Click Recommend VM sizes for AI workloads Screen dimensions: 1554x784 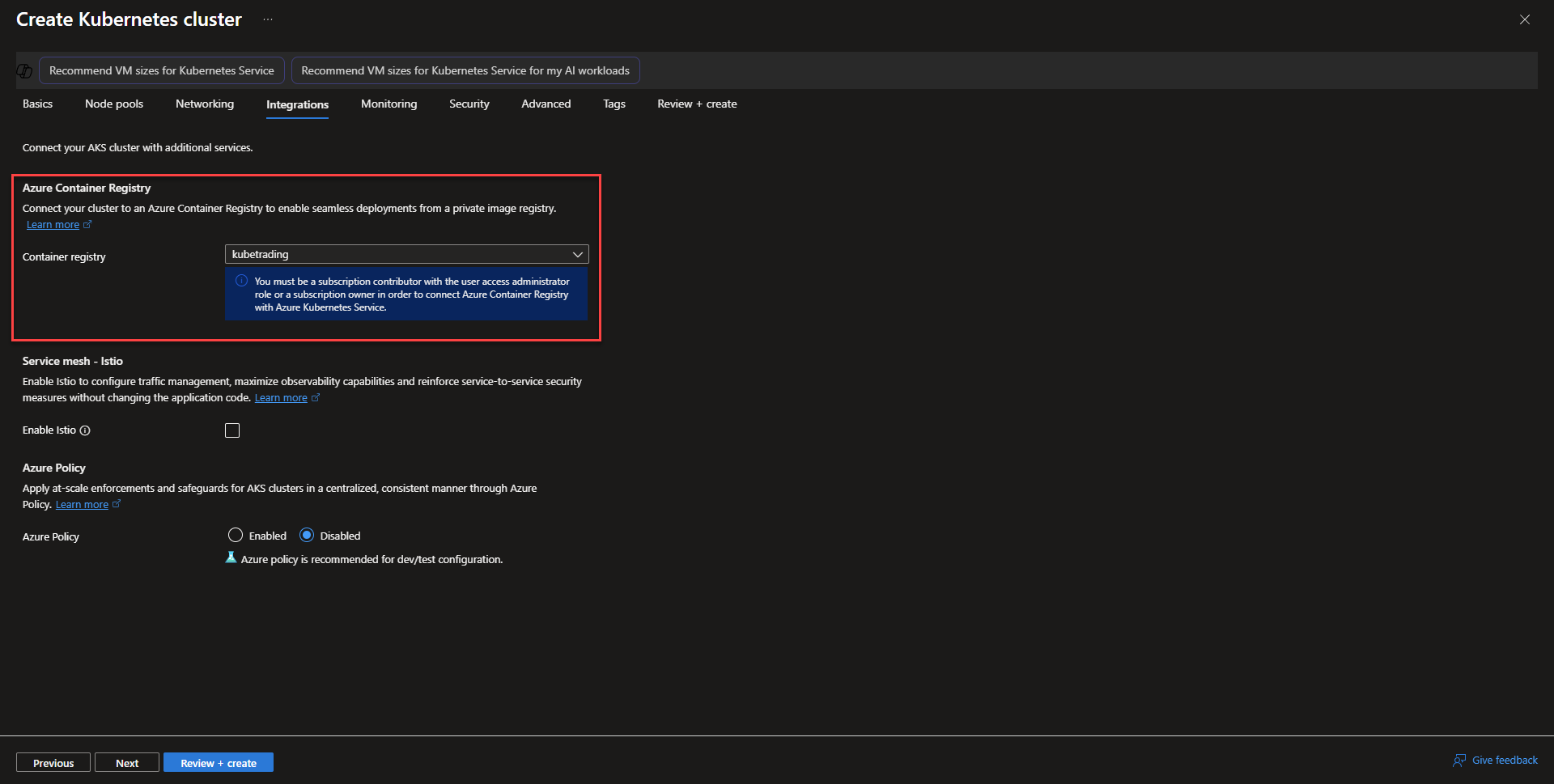click(465, 71)
